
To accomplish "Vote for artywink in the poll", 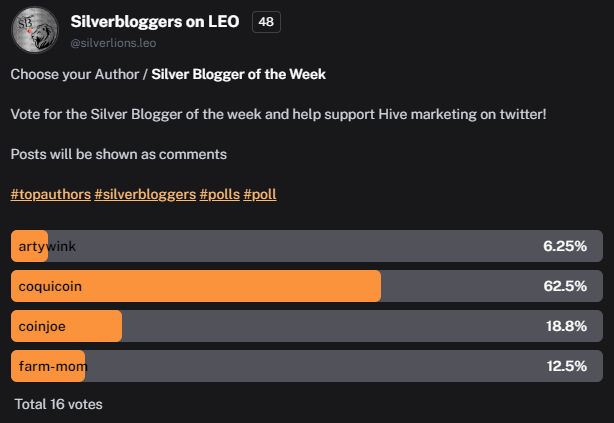I will pos(307,246).
